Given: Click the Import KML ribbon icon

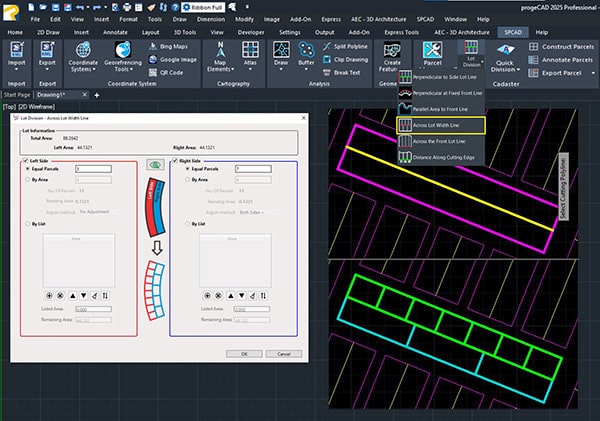Looking at the screenshot, I should 16,50.
